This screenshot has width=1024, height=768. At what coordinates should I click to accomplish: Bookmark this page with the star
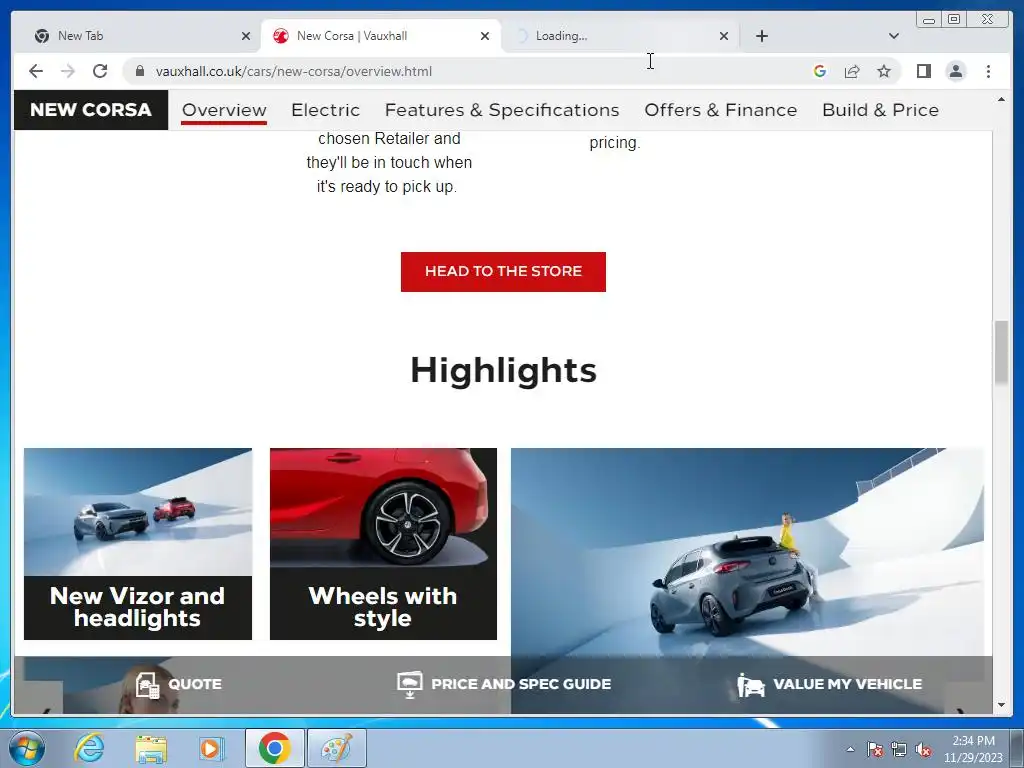click(x=884, y=71)
